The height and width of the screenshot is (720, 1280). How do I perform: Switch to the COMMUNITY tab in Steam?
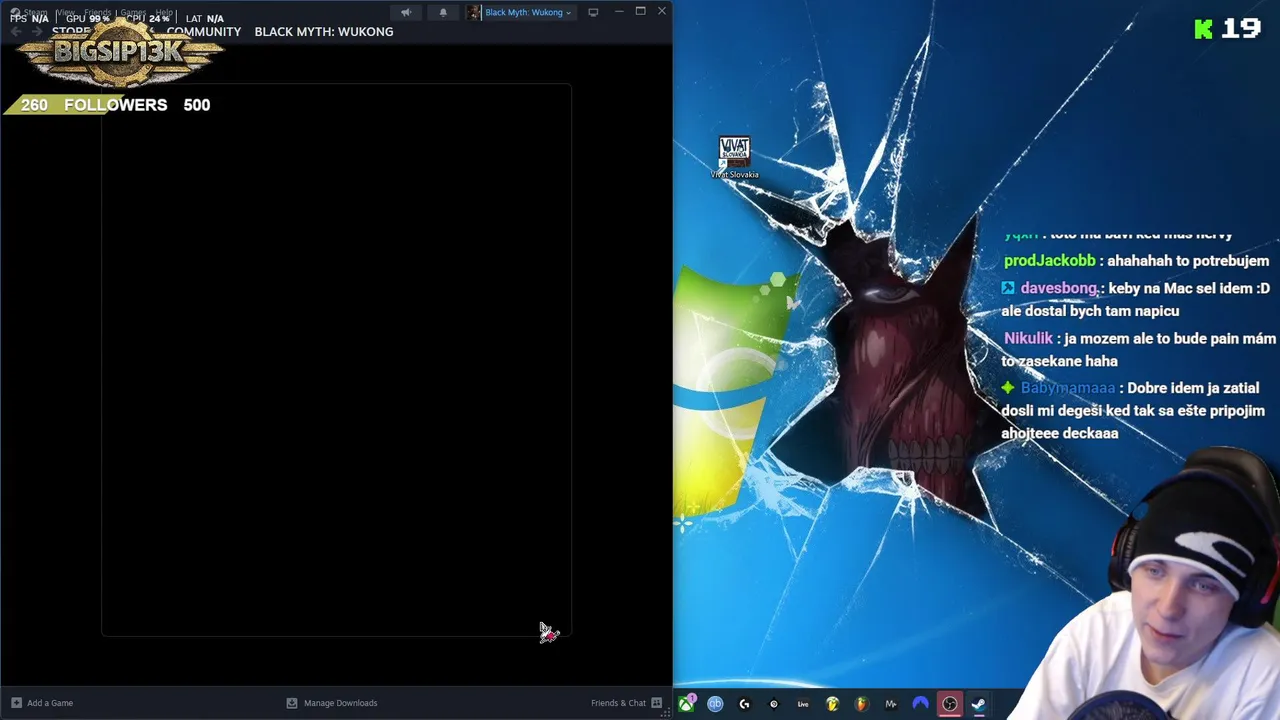204,31
